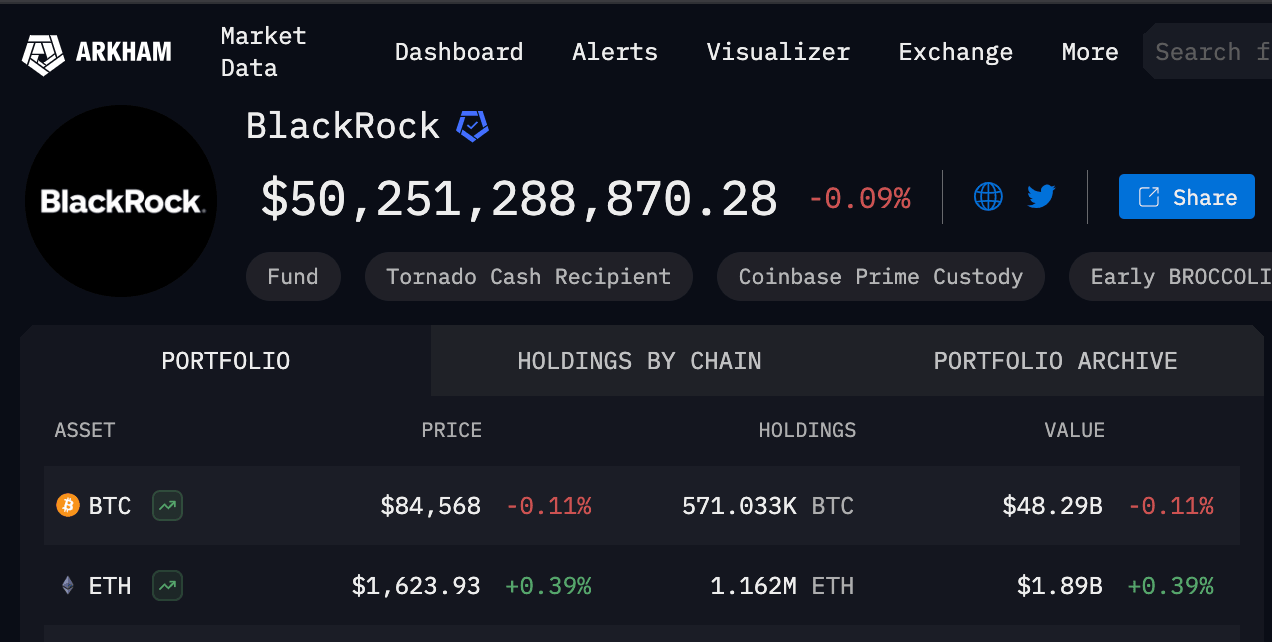The image size is (1272, 642).
Task: Open the Alerts section
Action: (x=614, y=52)
